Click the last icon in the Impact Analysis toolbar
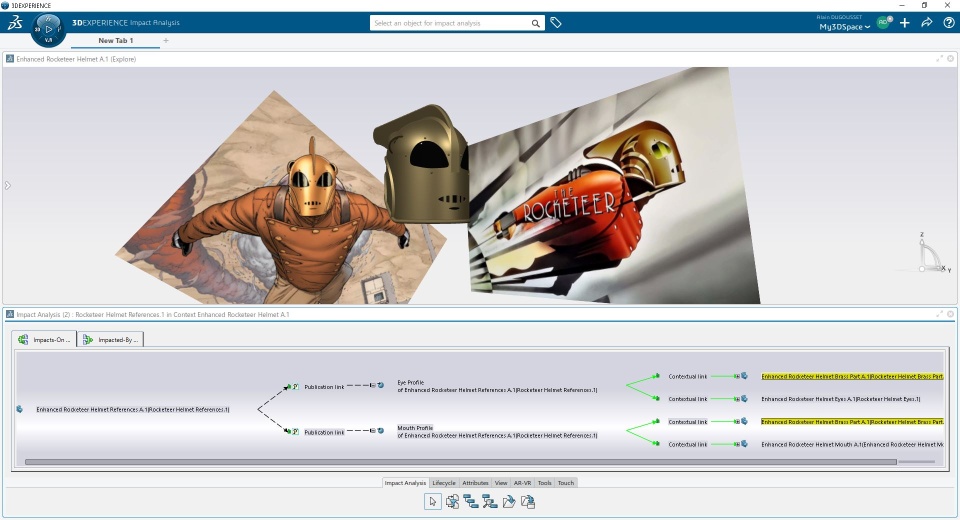The height and width of the screenshot is (520, 960). pos(528,502)
